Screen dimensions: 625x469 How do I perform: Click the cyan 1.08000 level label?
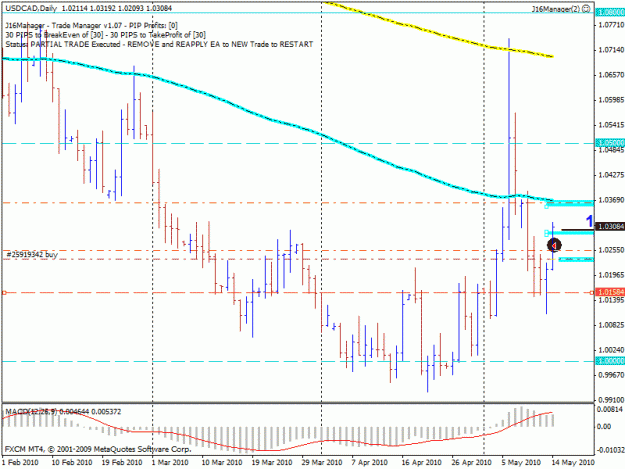[610, 13]
